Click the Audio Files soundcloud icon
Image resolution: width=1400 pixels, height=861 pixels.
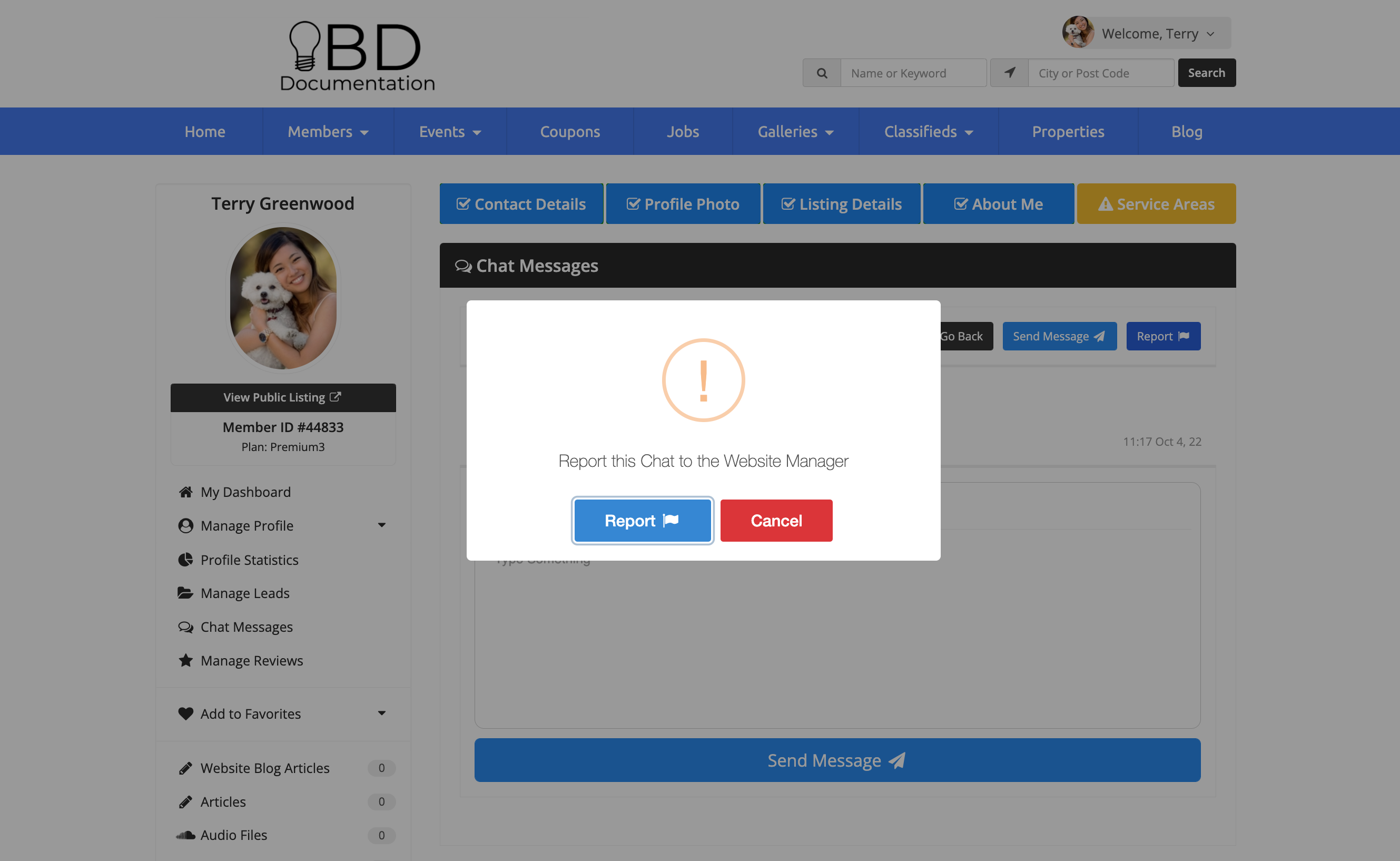(185, 835)
